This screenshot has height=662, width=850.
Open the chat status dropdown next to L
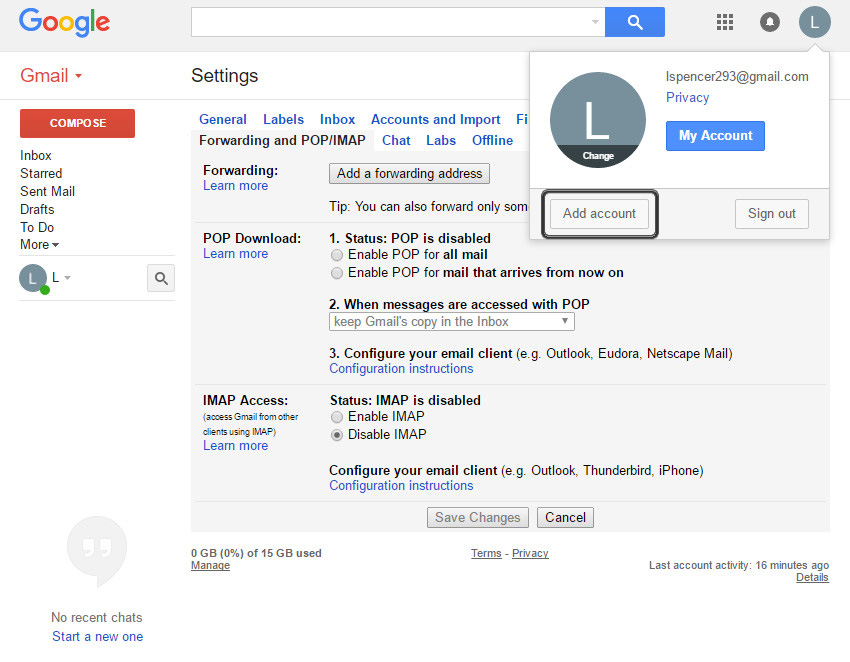pos(67,278)
